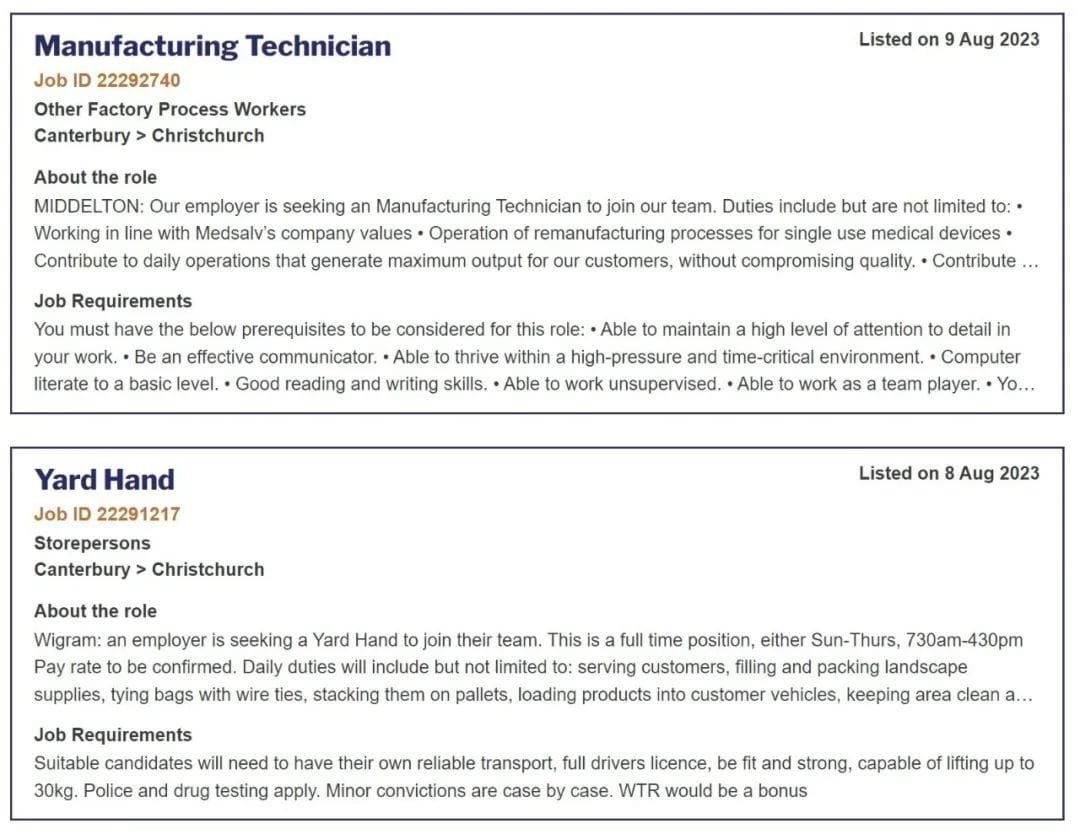Select the Storepersons category text

[92, 543]
